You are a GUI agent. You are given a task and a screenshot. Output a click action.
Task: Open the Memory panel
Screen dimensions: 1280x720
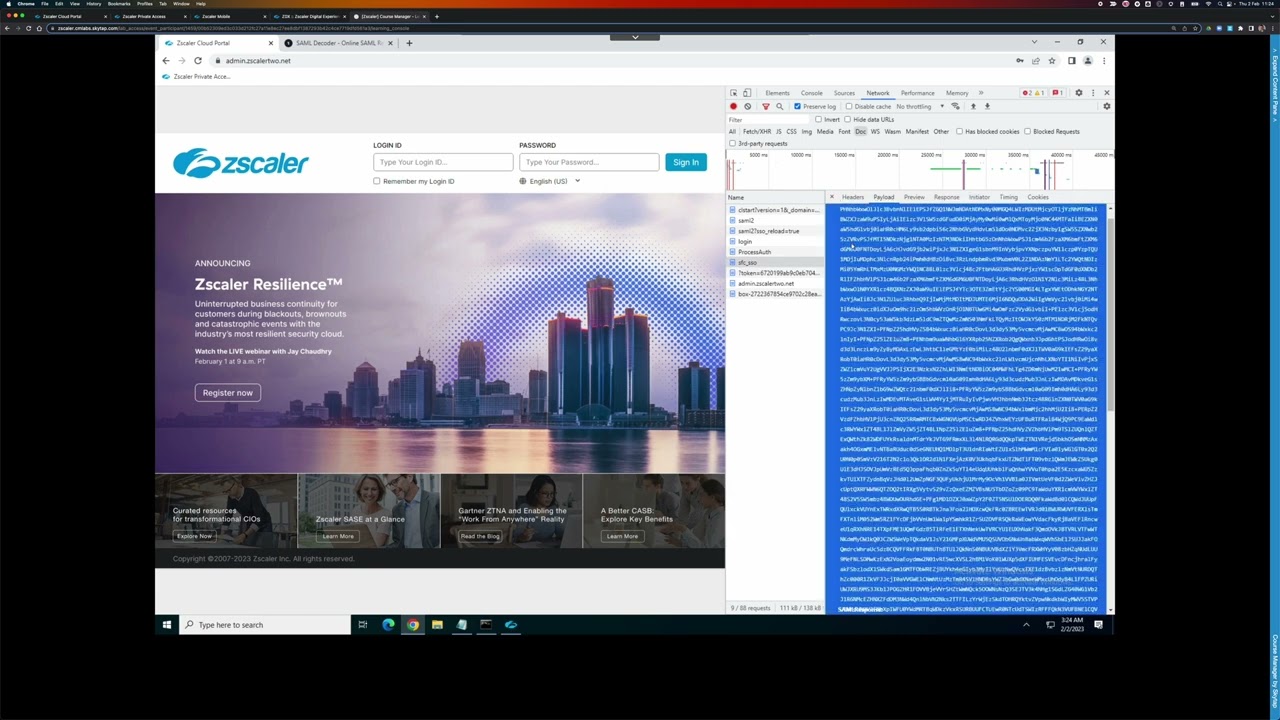click(x=957, y=93)
